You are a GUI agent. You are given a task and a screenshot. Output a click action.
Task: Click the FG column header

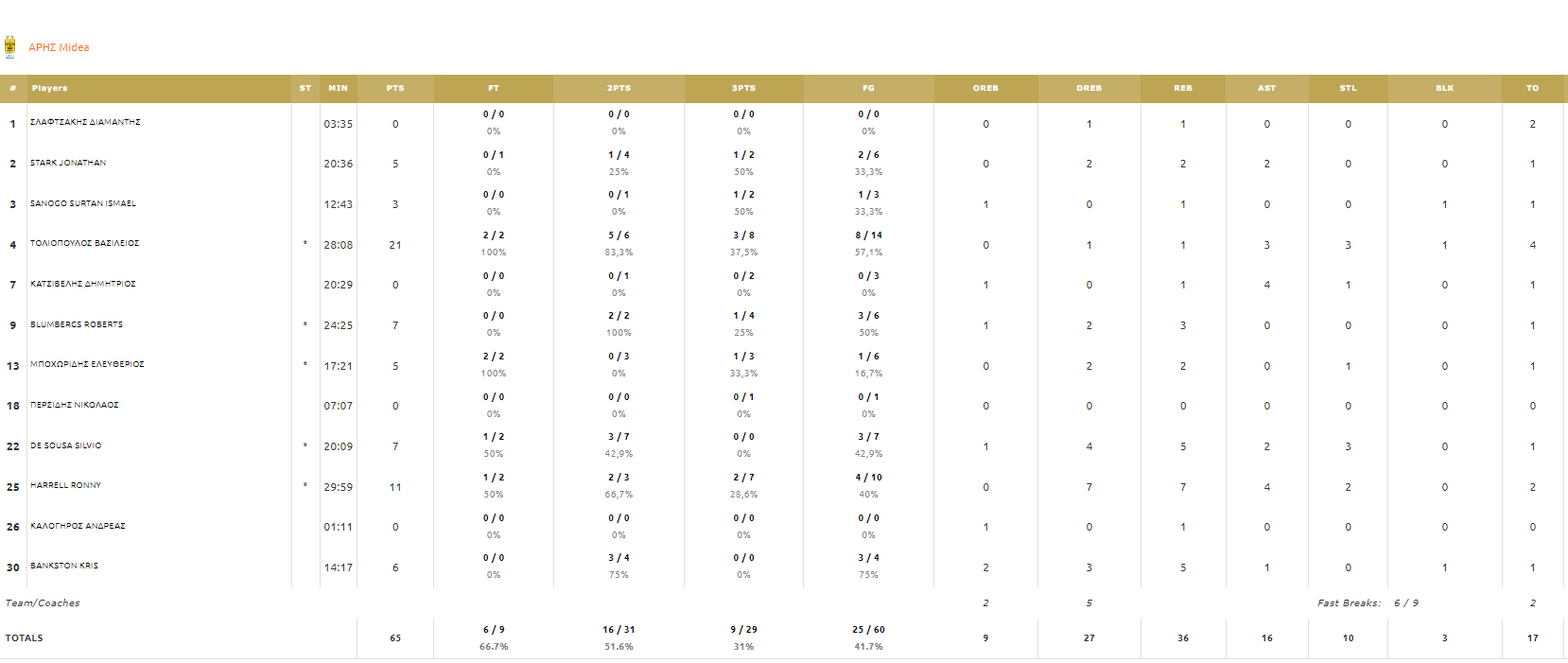(868, 88)
